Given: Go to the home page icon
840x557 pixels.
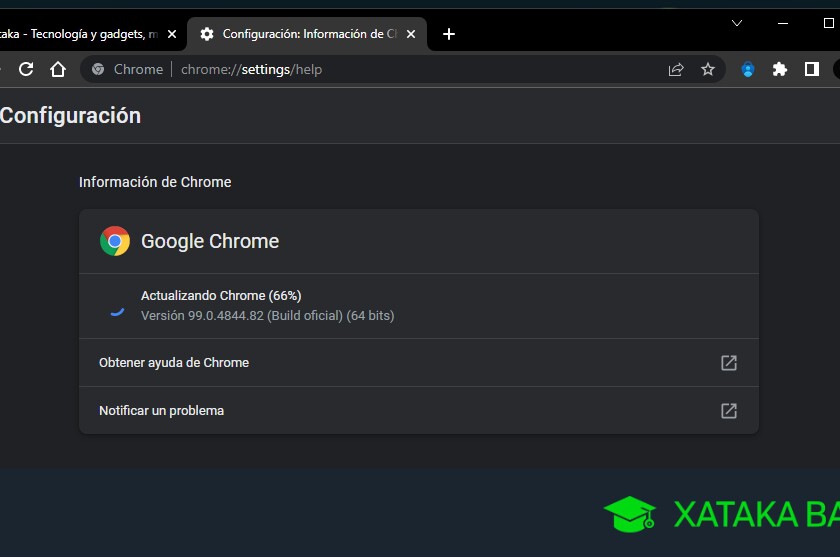Looking at the screenshot, I should [58, 69].
